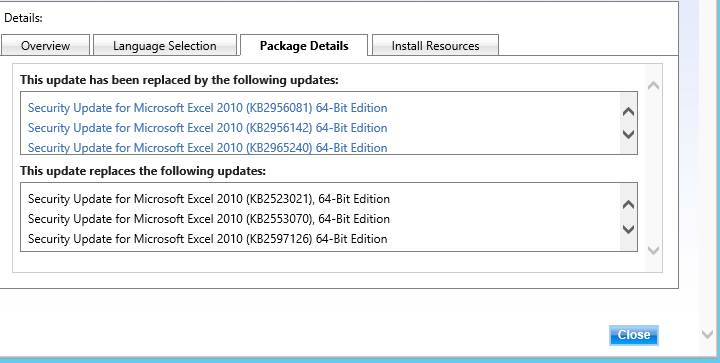The width and height of the screenshot is (720, 363).
Task: Click the 'Details:' label
Action: point(23,18)
